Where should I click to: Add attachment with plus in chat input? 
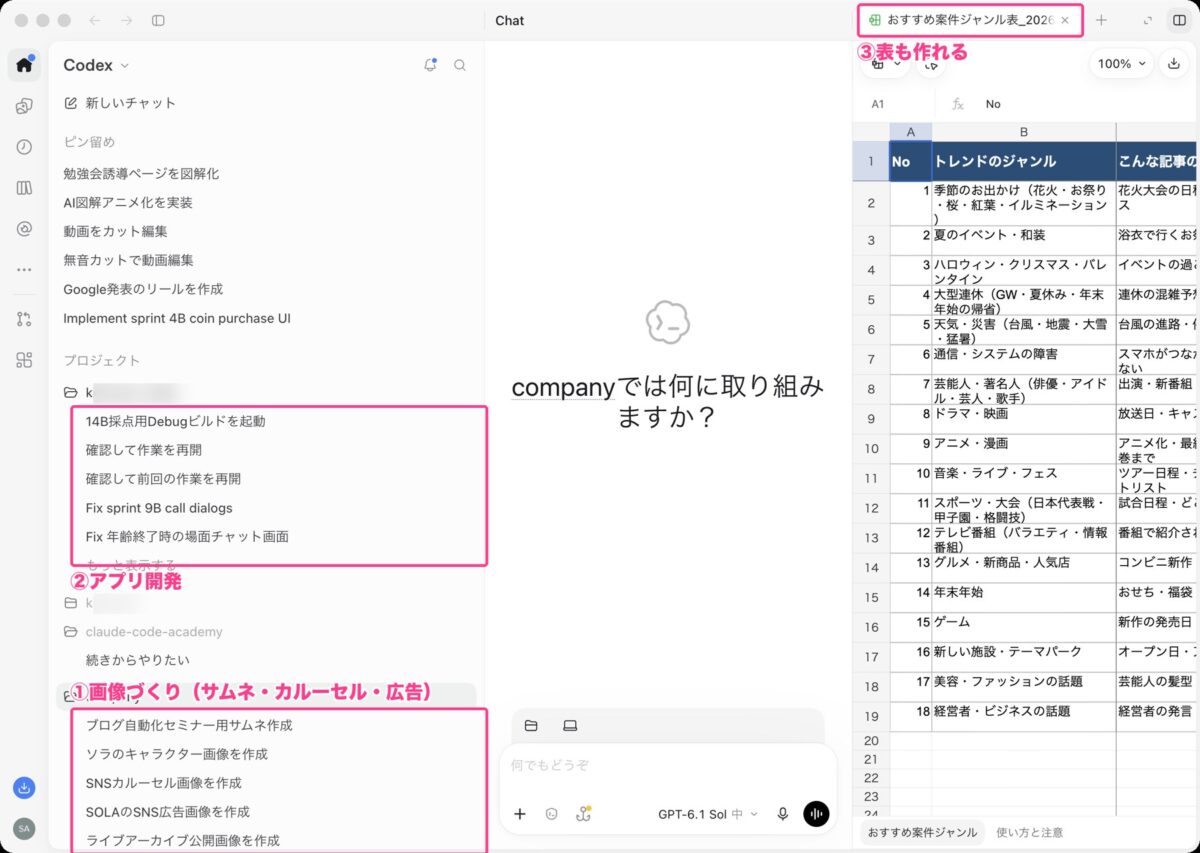[520, 814]
